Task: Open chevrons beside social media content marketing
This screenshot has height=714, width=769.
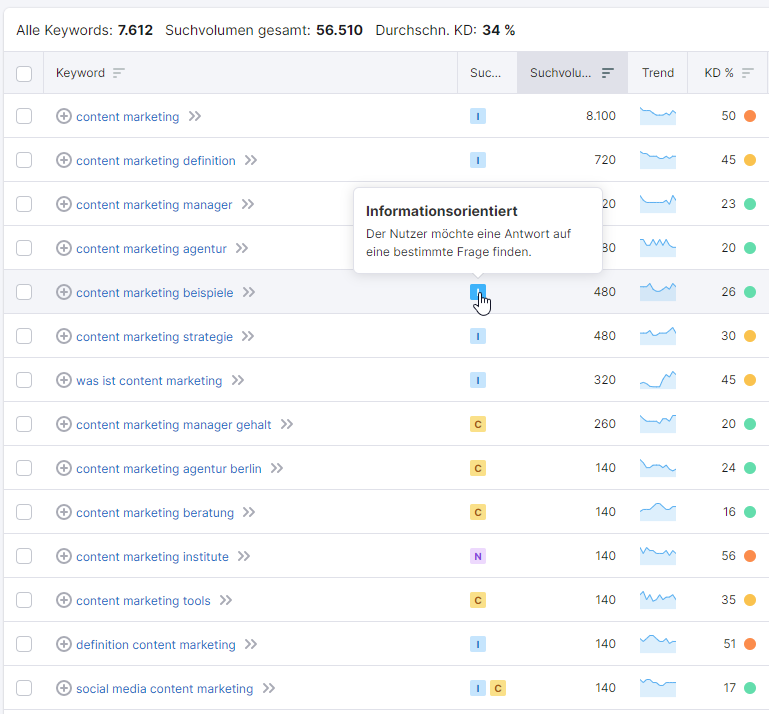Action: tap(269, 688)
